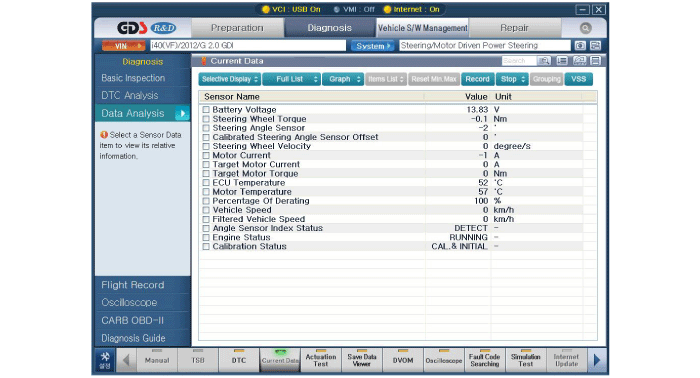Image resolution: width=700 pixels, height=378 pixels.
Task: Click the Record button
Action: (477, 79)
